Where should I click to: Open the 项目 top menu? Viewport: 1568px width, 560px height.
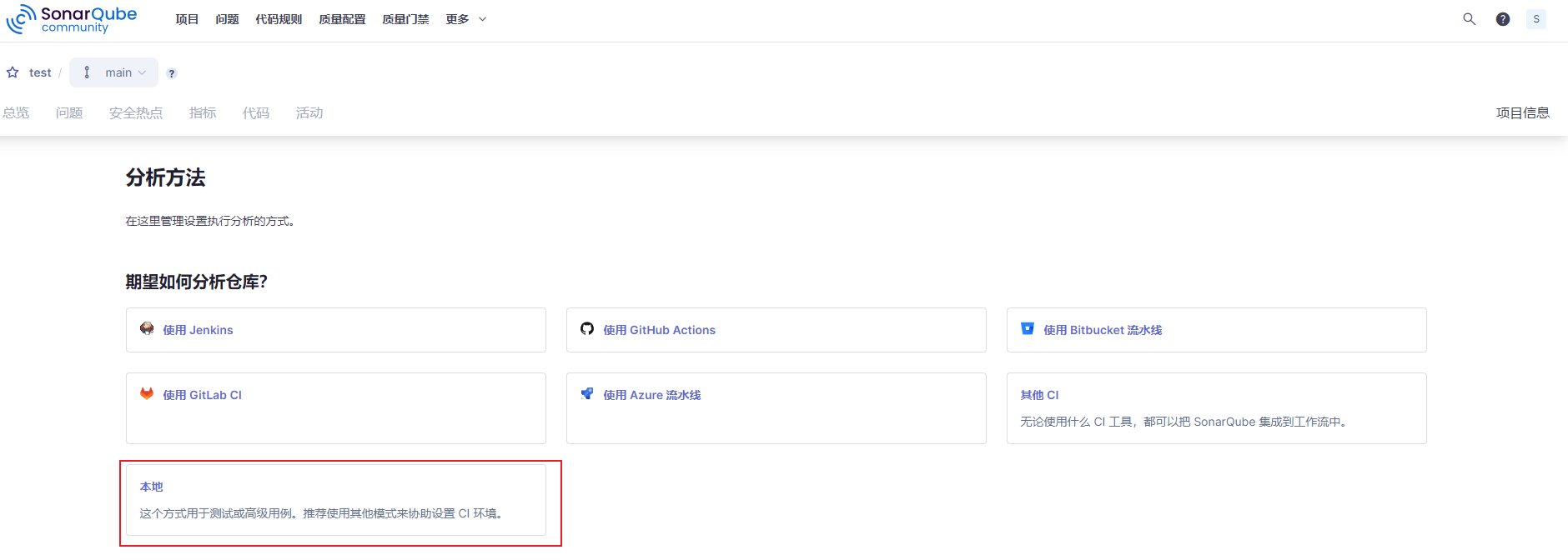(x=187, y=19)
